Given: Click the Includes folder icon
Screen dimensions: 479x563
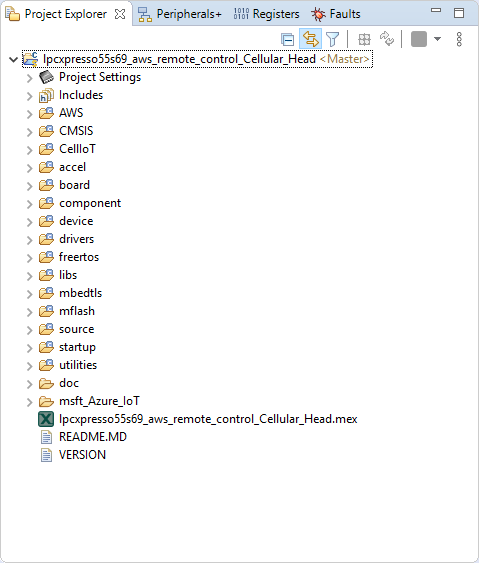Looking at the screenshot, I should [x=46, y=96].
